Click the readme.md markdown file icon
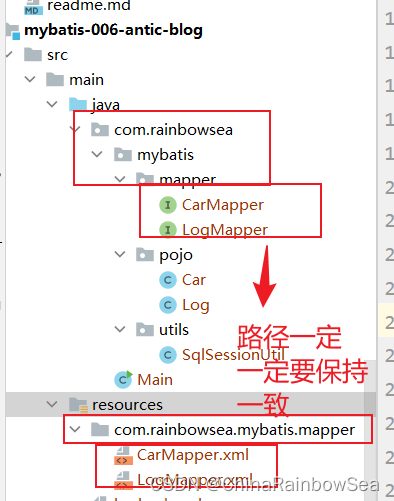This screenshot has height=501, width=394. pos(33,7)
